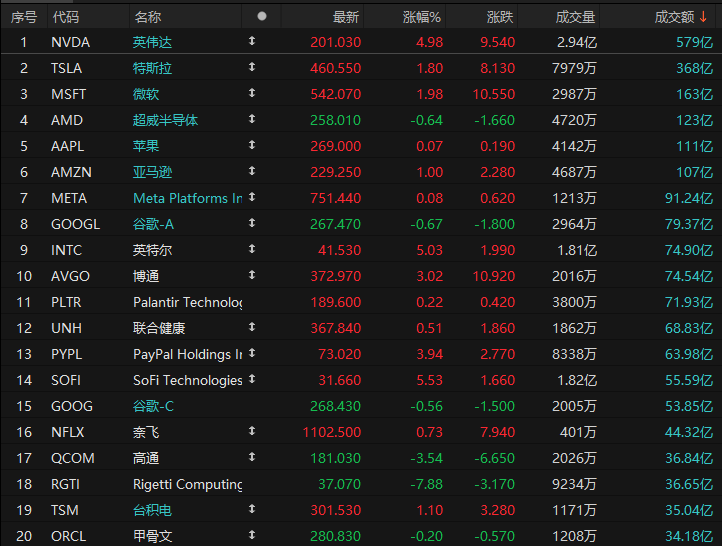
Task: Click the up-down marker icon in AMD row
Action: click(x=252, y=119)
